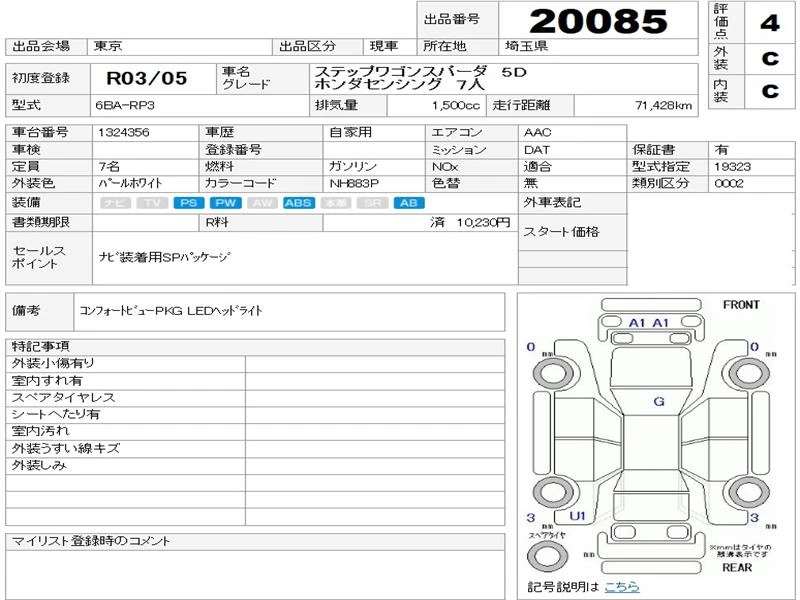The image size is (800, 600).
Task: Click the blue PW equipment badge
Action: coord(225,203)
